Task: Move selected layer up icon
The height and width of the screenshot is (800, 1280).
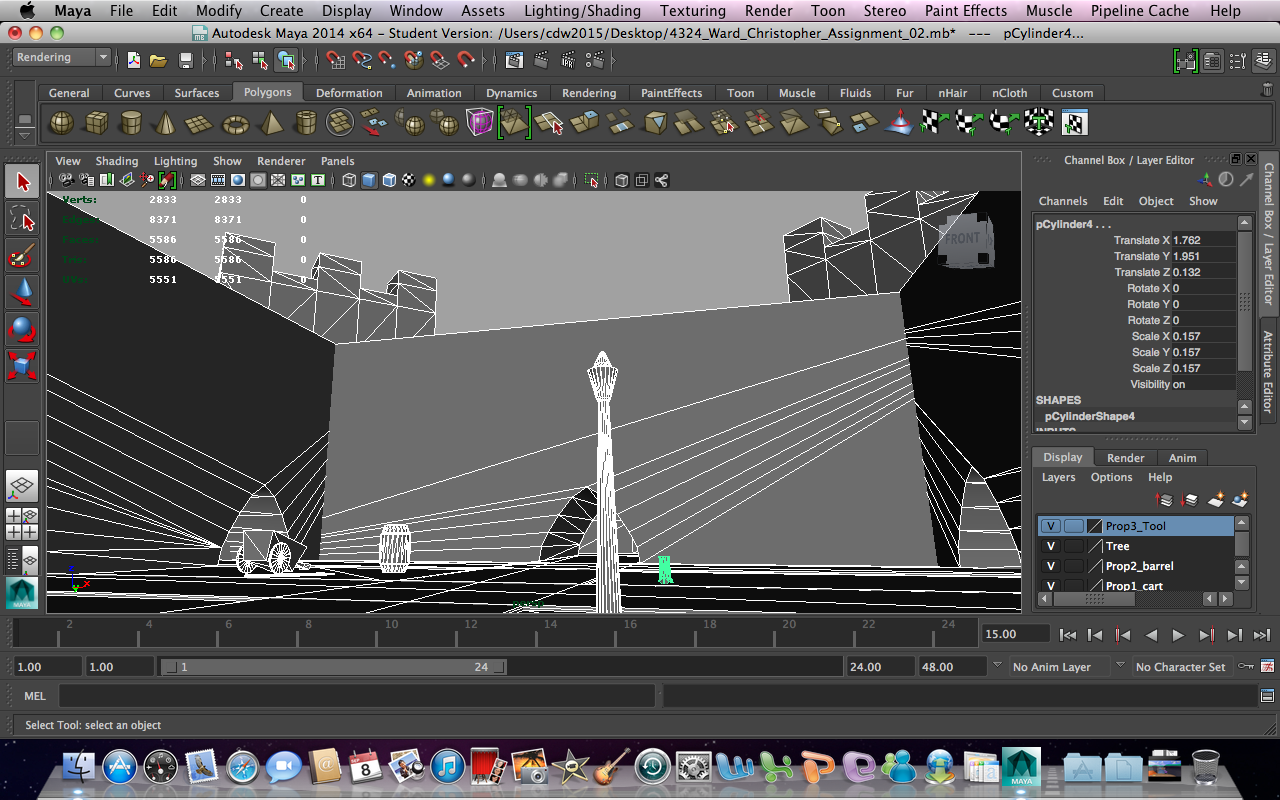Action: pyautogui.click(x=1164, y=499)
